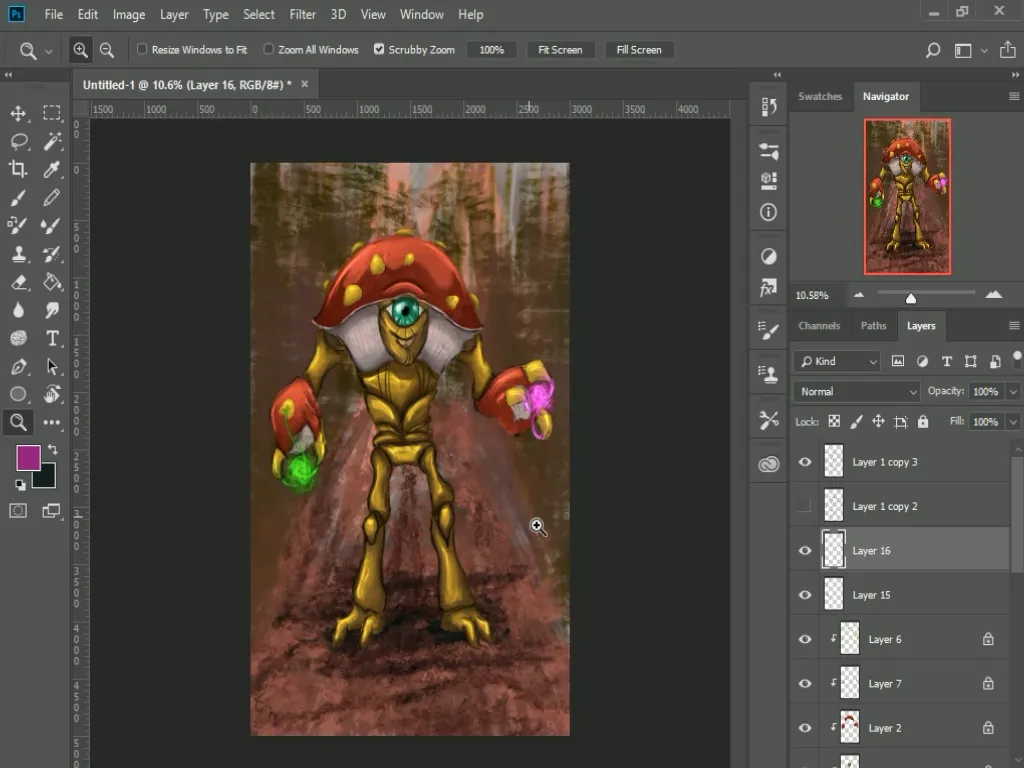The image size is (1024, 768).
Task: Click the 100% zoom button
Action: [492, 50]
